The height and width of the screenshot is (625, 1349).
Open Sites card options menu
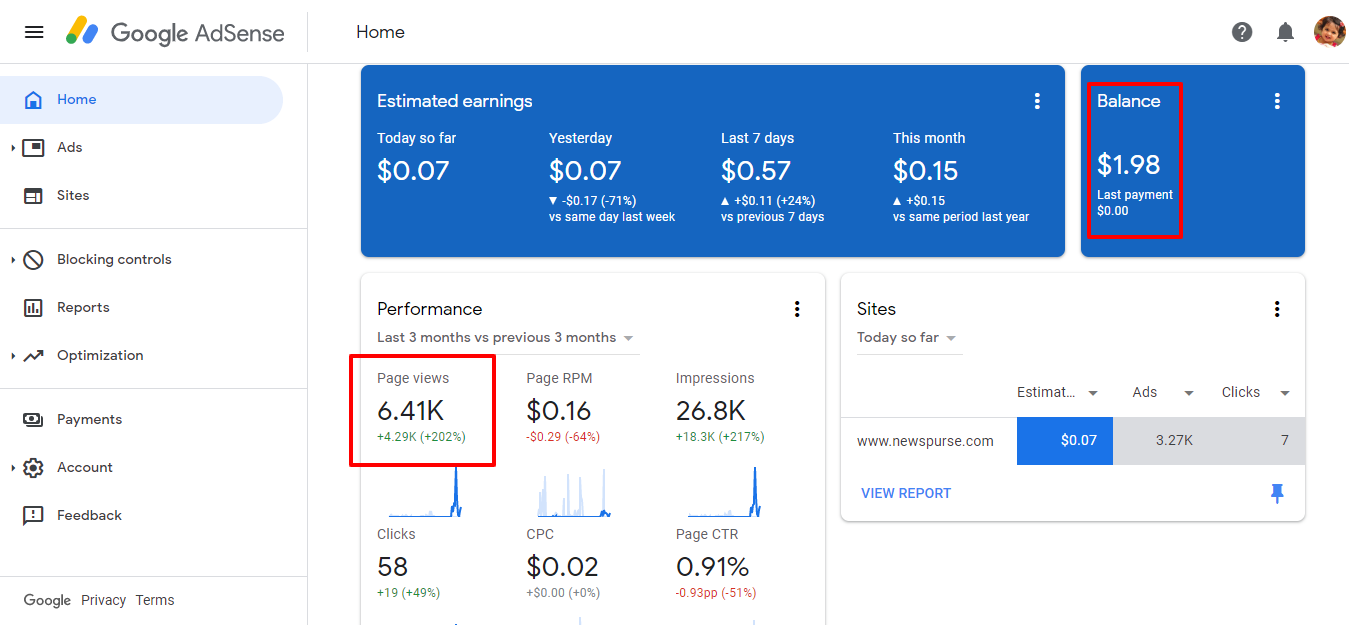pyautogui.click(x=1277, y=309)
